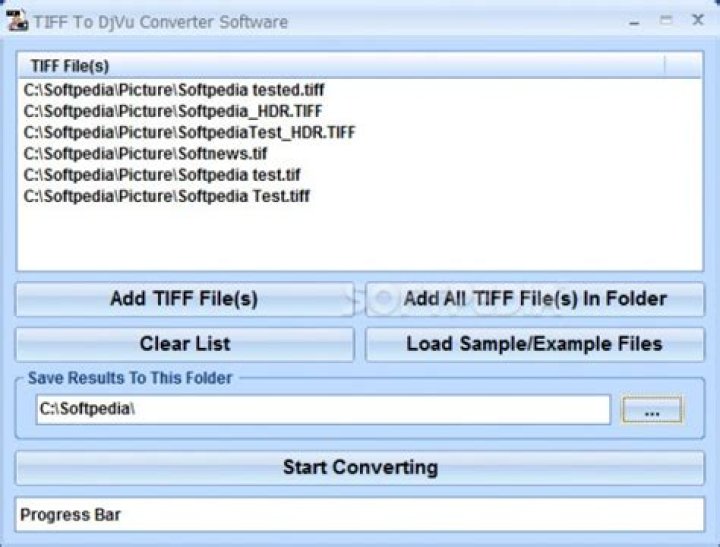Select Softnews.tif in file list
This screenshot has height=547, width=720.
pos(145,153)
